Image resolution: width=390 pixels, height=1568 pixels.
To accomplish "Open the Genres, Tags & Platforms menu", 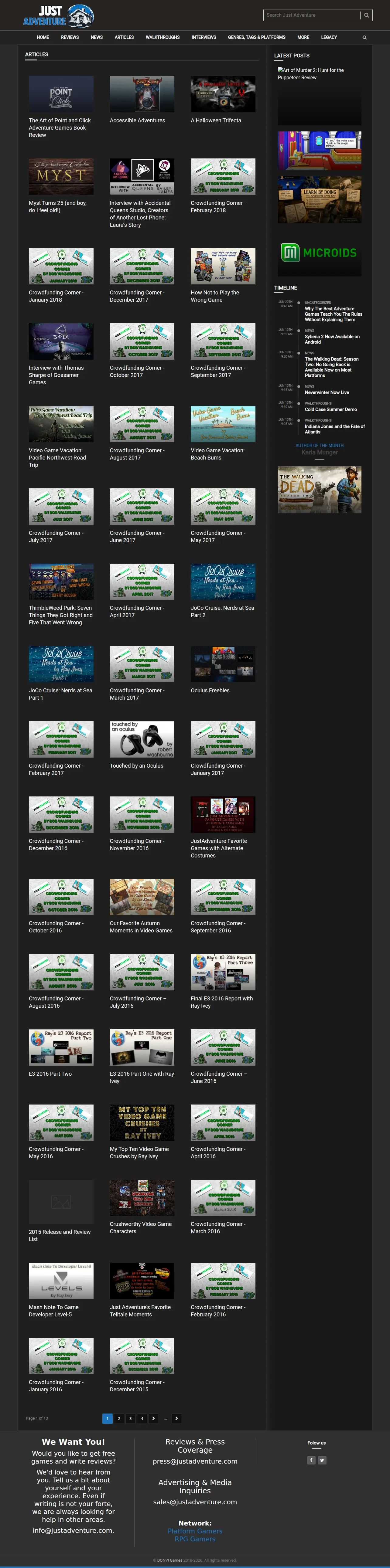I will point(257,38).
